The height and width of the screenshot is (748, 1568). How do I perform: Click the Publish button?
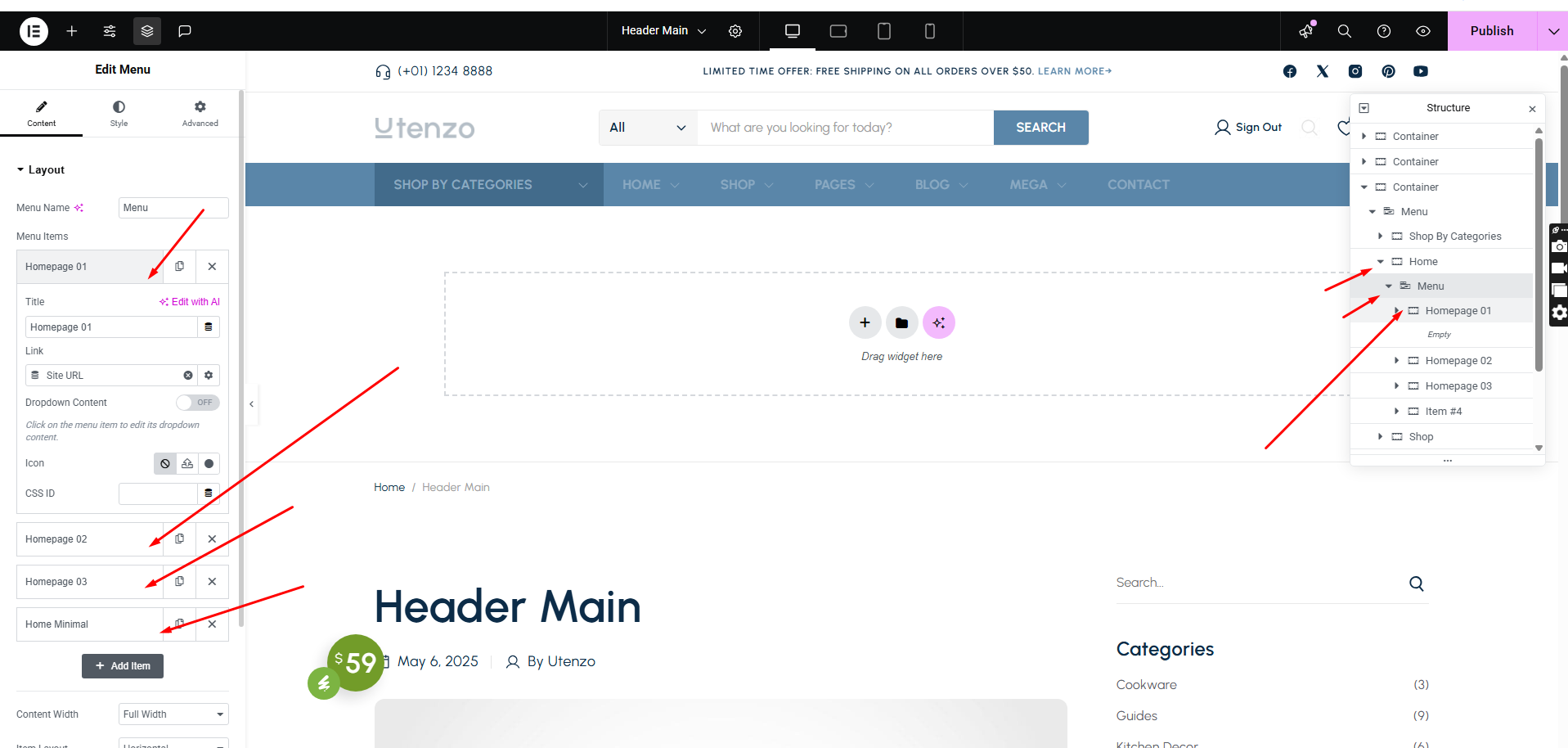(1491, 31)
